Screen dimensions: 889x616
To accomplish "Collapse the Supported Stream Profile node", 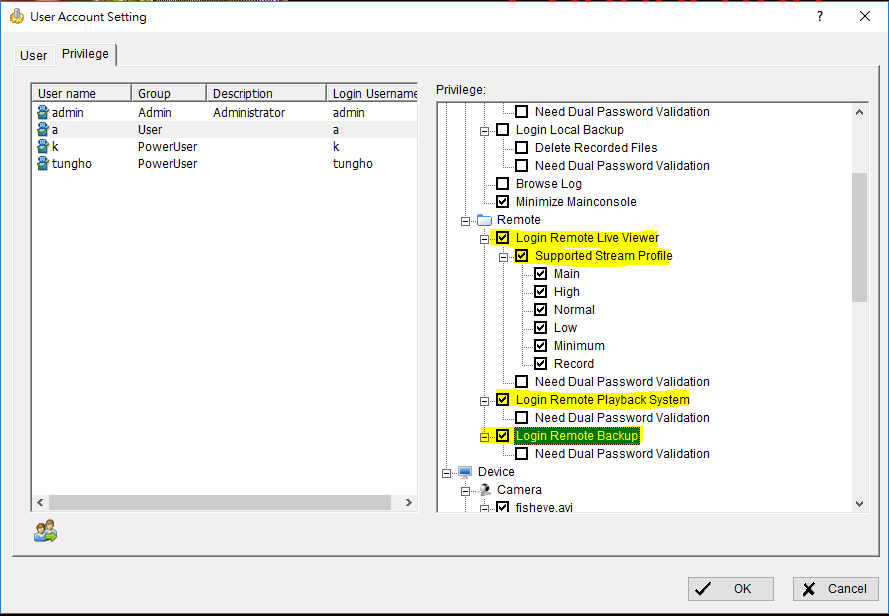I will [504, 256].
